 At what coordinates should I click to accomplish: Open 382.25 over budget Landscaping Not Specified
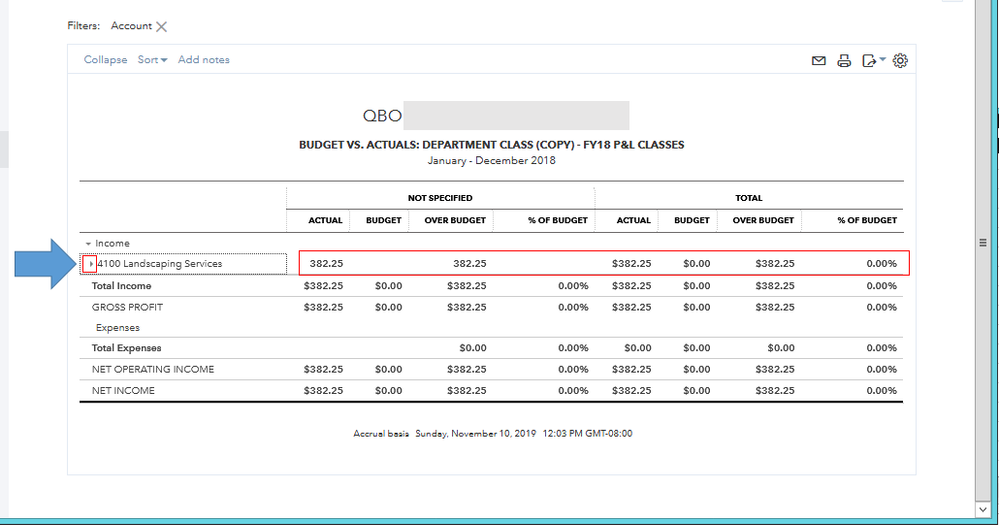tap(470, 263)
